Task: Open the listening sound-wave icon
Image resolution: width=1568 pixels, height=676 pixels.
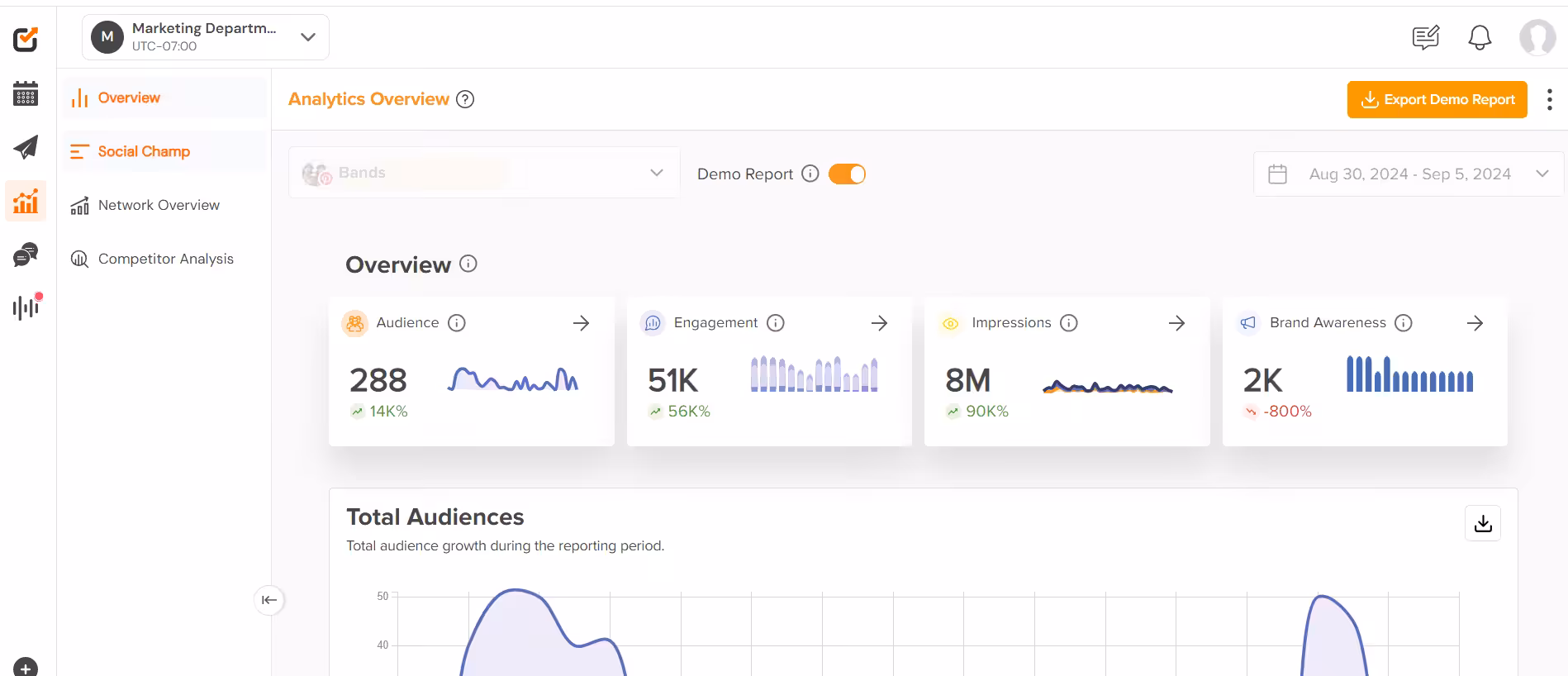Action: (27, 307)
